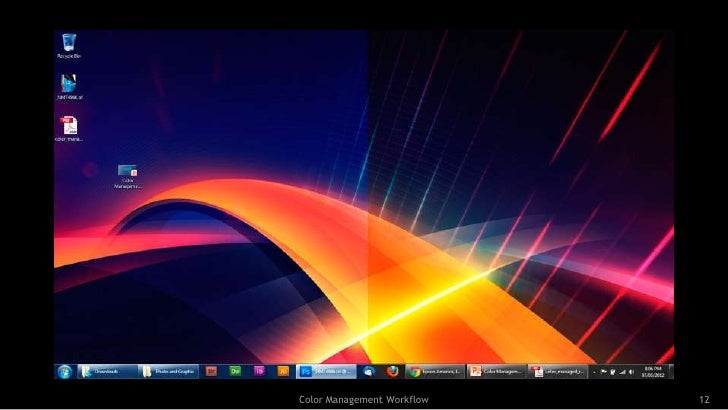Image resolution: width=728 pixels, height=410 pixels.
Task: Switch to the Chrome browser taskbar window
Action: pos(435,371)
